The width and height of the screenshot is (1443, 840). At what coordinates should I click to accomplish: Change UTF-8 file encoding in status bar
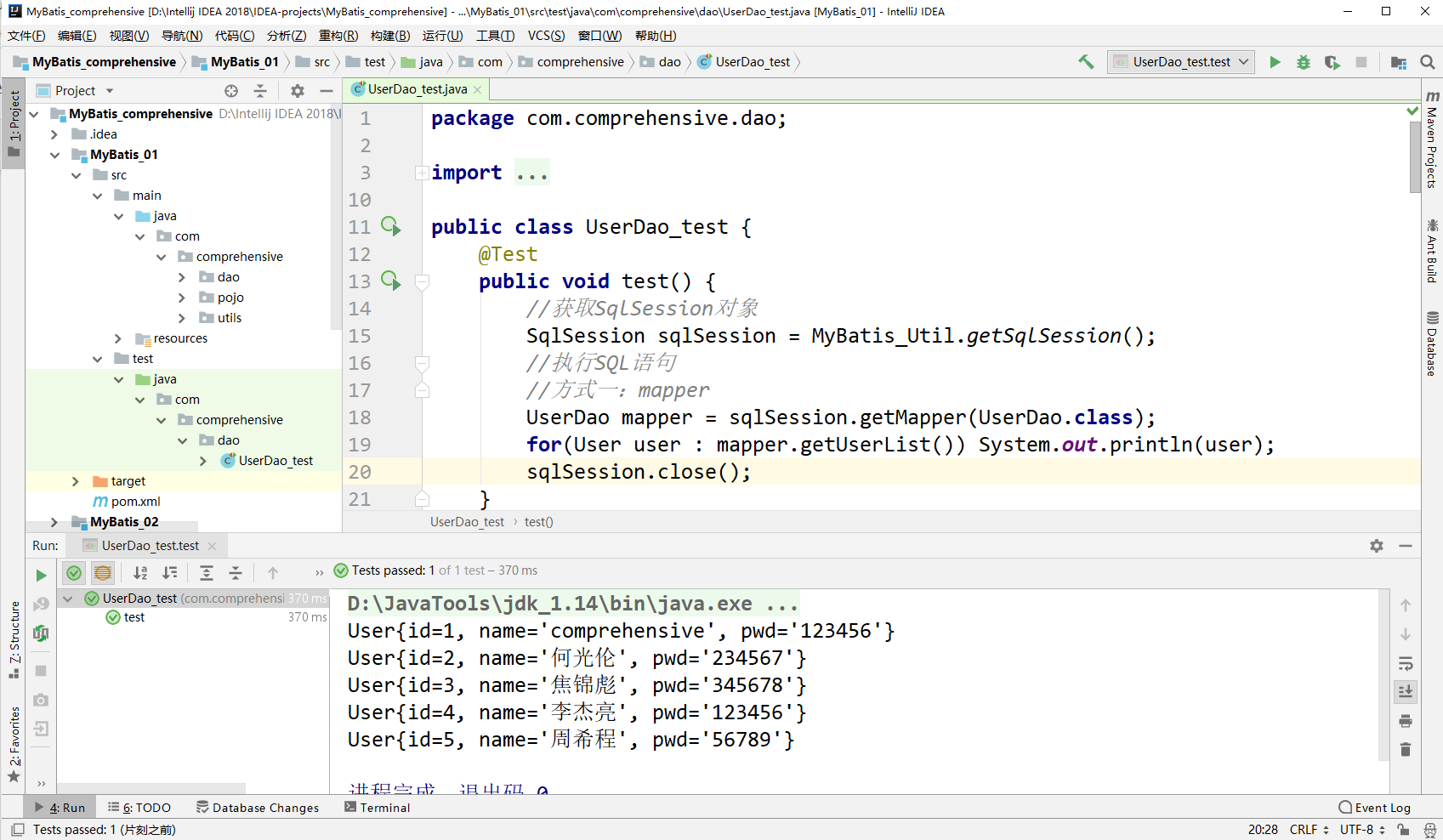[1363, 830]
